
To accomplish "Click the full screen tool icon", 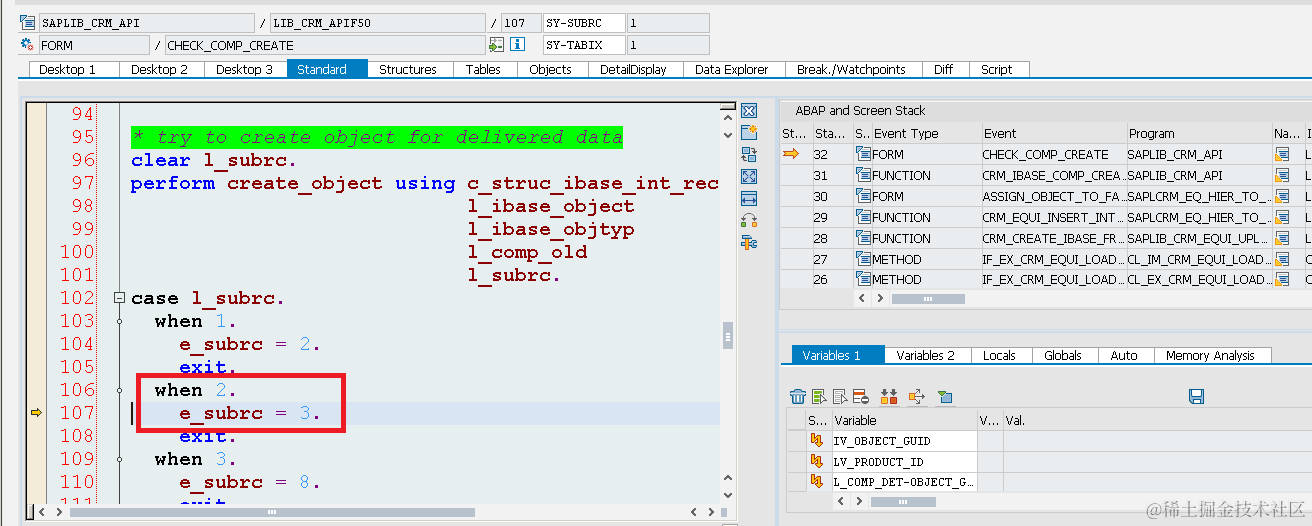I will pyautogui.click(x=748, y=176).
